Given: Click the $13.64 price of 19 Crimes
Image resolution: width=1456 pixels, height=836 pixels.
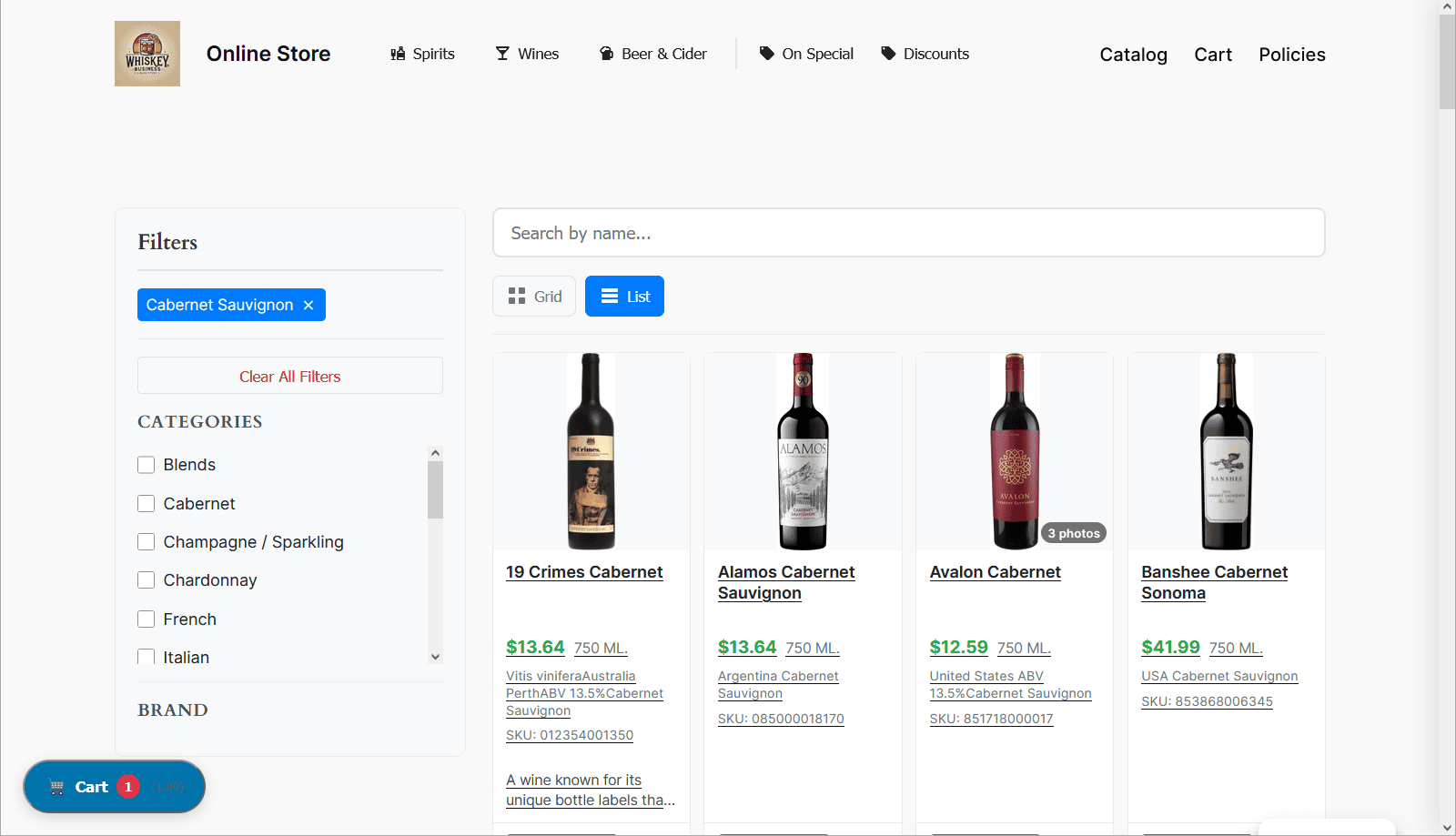Looking at the screenshot, I should (535, 647).
